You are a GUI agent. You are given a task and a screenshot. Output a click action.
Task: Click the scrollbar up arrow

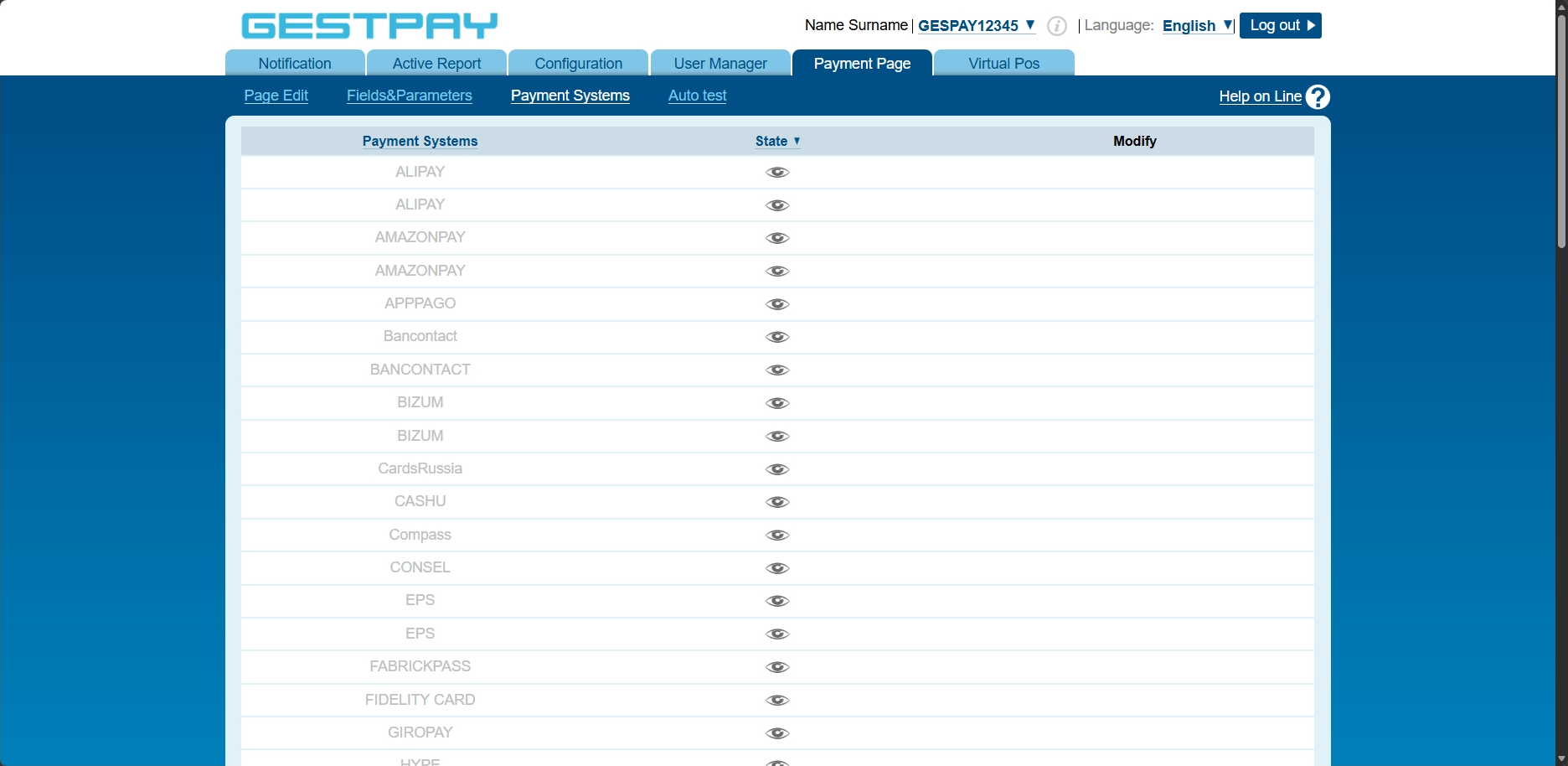click(x=1561, y=6)
